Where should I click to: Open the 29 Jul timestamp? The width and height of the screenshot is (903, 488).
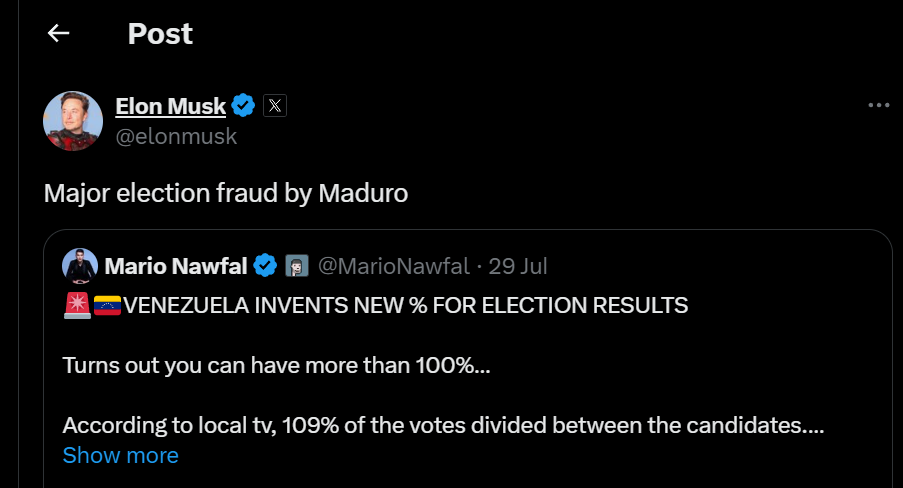[518, 266]
